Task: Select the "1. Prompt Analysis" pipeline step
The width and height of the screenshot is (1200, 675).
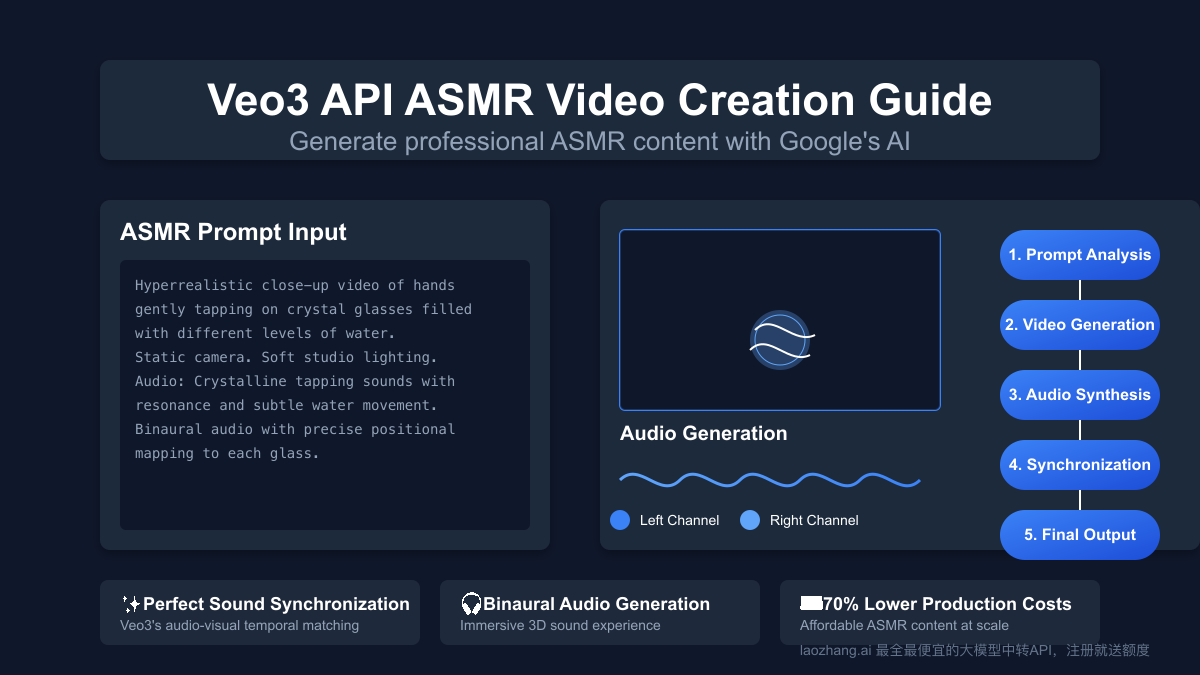Action: (x=1079, y=255)
